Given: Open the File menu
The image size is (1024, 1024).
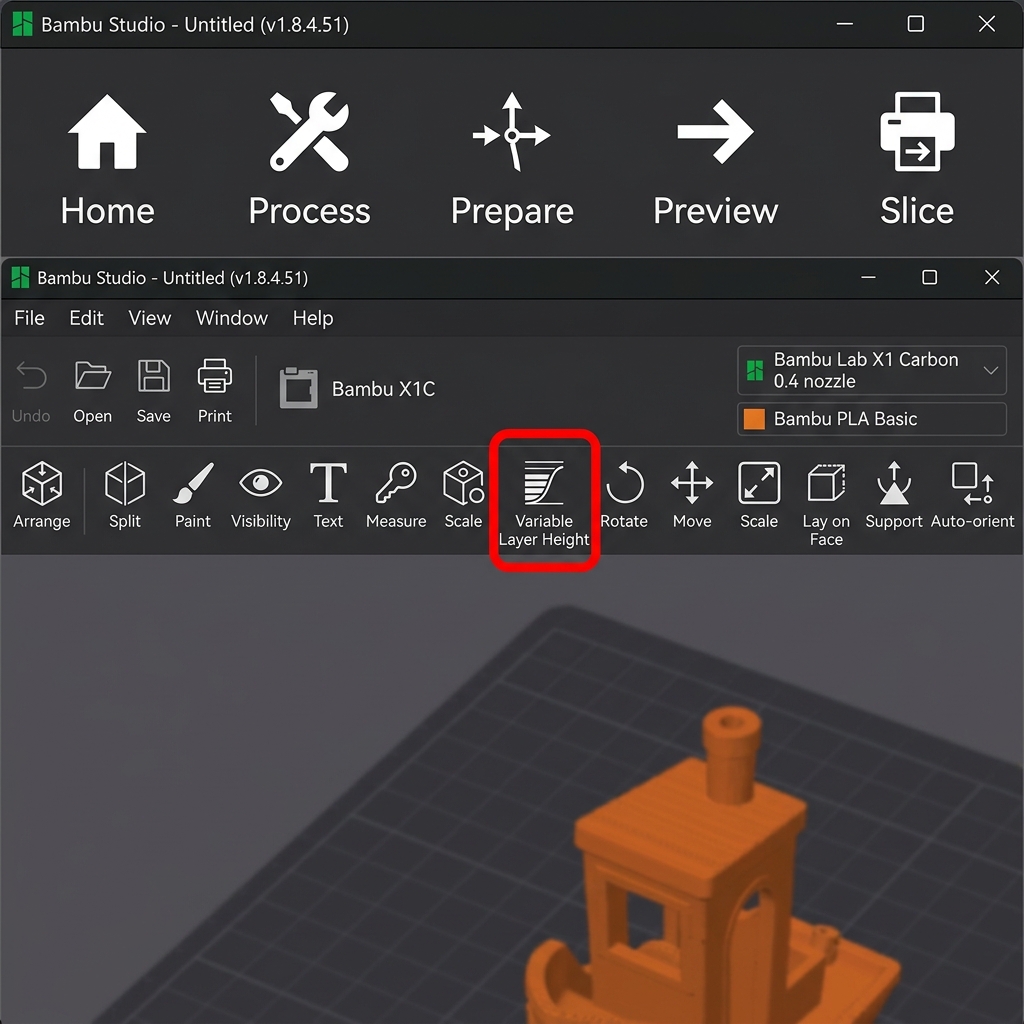Looking at the screenshot, I should pyautogui.click(x=29, y=318).
